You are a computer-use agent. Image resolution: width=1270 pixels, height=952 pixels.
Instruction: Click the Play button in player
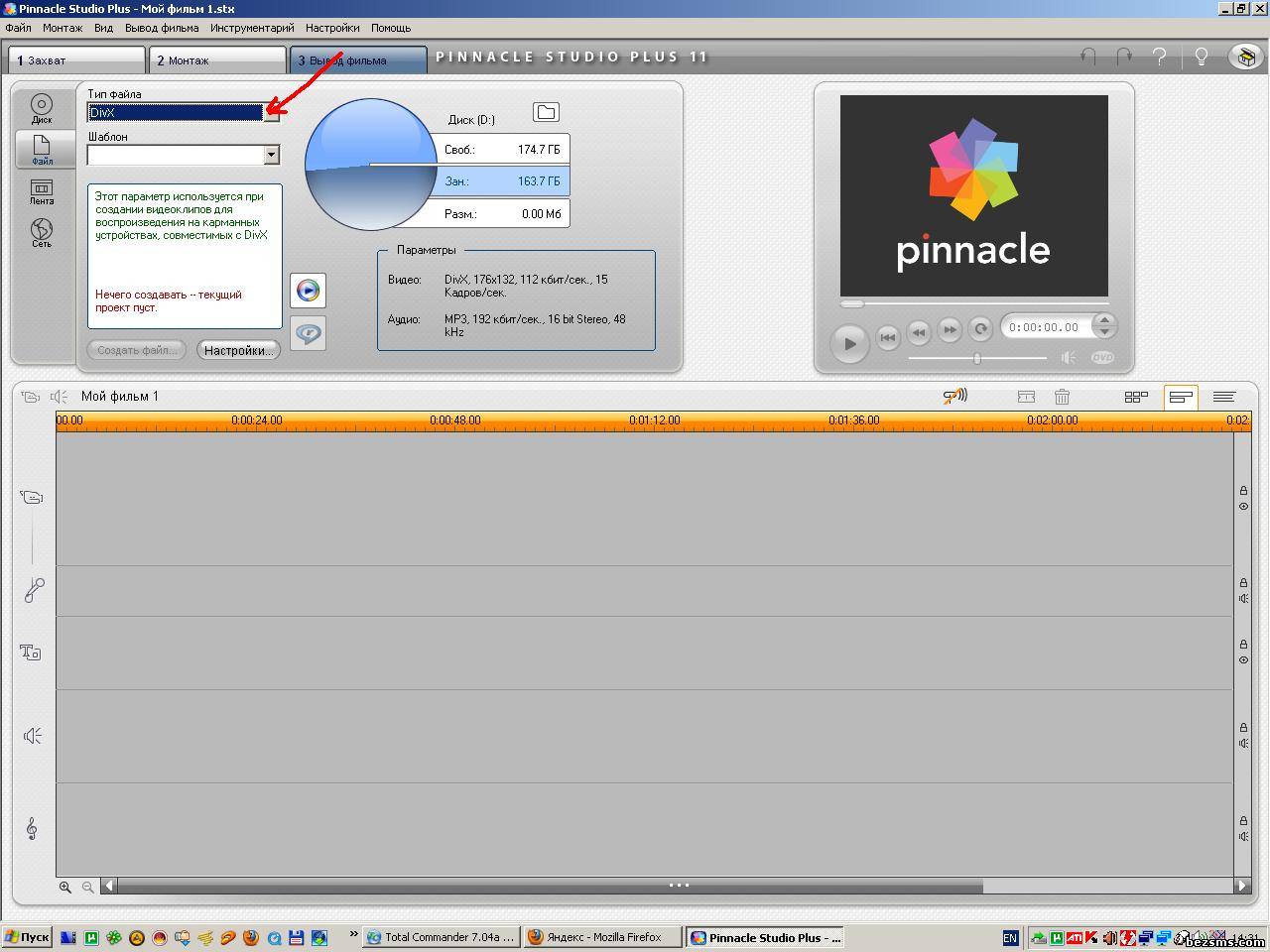[x=849, y=343]
